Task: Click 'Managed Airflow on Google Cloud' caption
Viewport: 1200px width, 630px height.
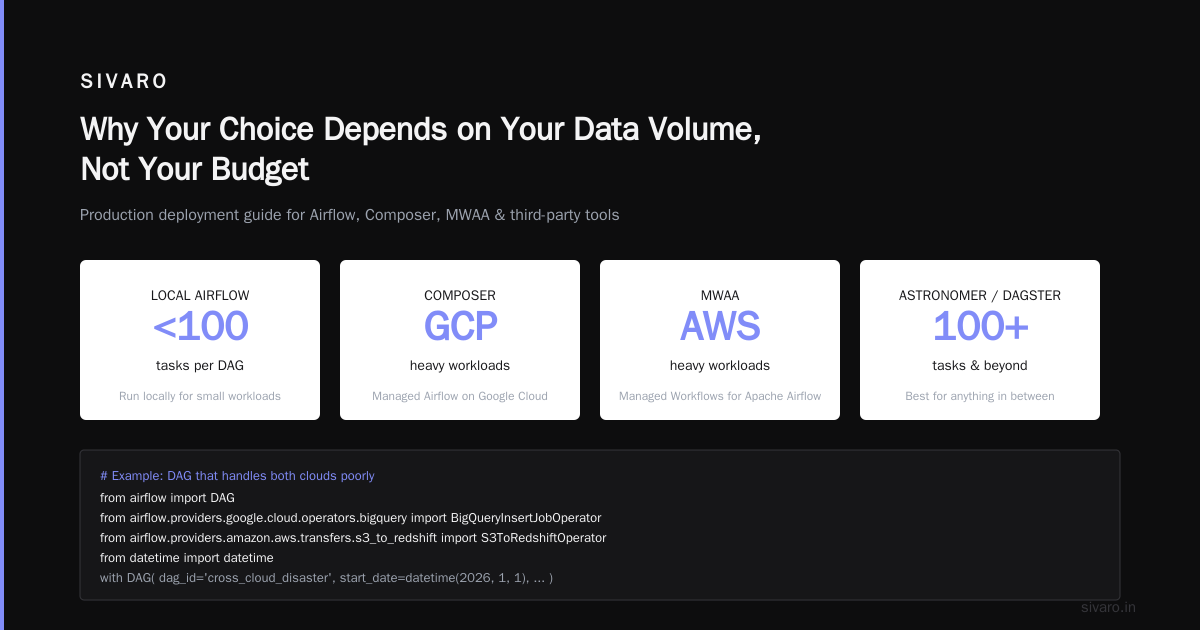Action: coord(460,396)
